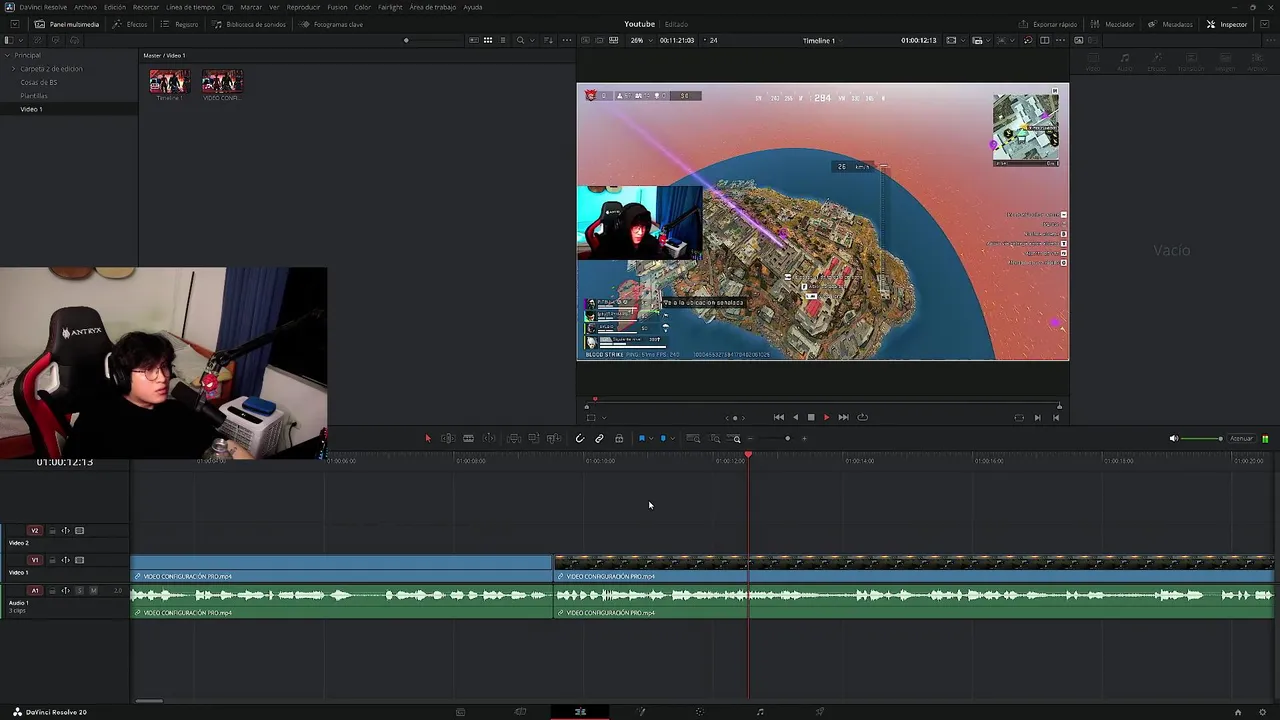1280x720 pixels.
Task: Select the Plantillas bin
Action: click(x=34, y=96)
